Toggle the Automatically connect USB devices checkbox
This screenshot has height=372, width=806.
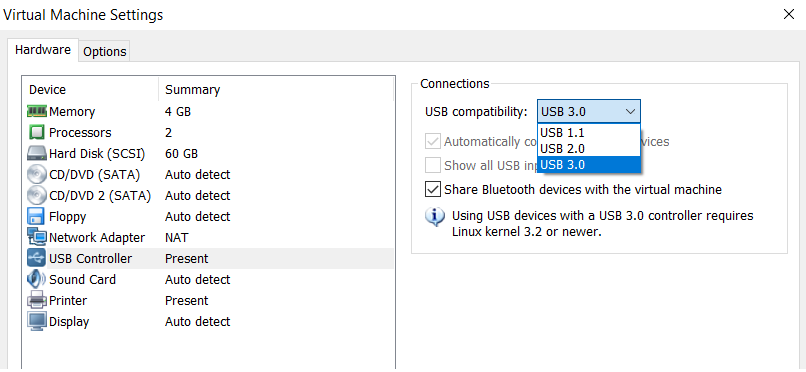(433, 141)
